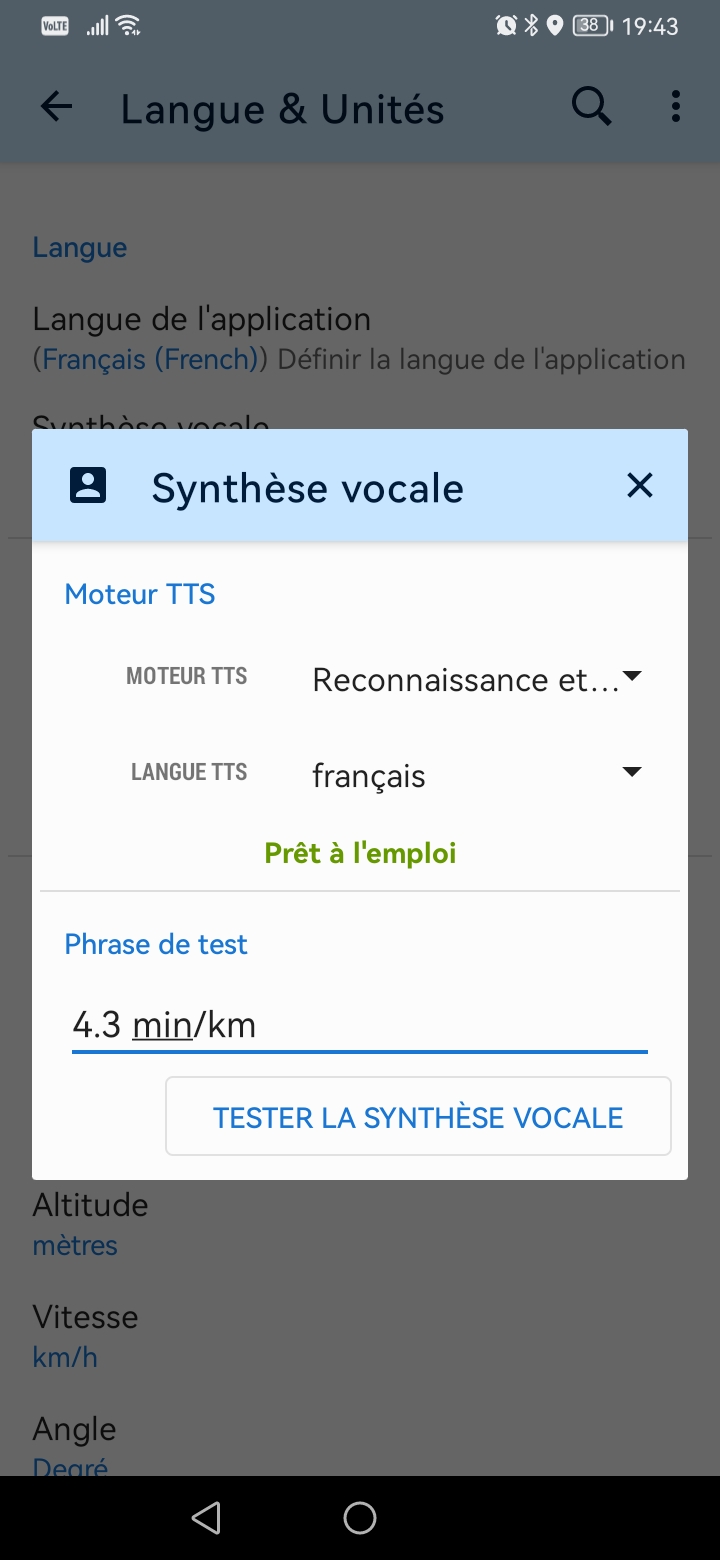Open the three-dot overflow menu
720x1560 pixels.
676,107
